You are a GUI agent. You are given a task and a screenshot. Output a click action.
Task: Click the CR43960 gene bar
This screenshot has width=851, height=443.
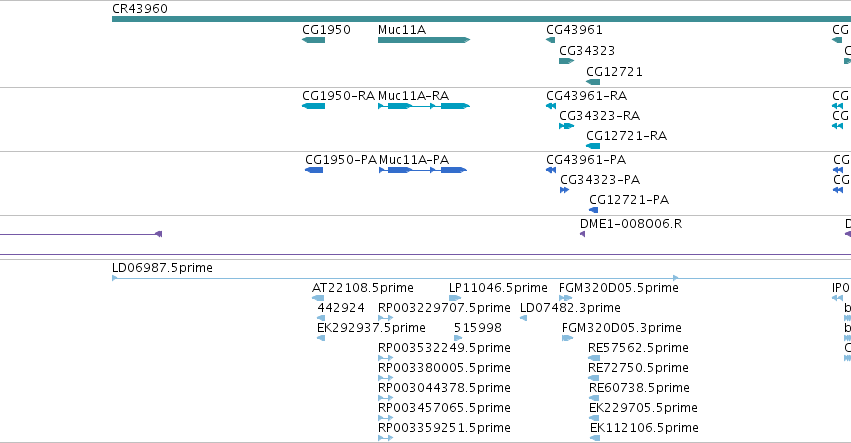pyautogui.click(x=481, y=19)
